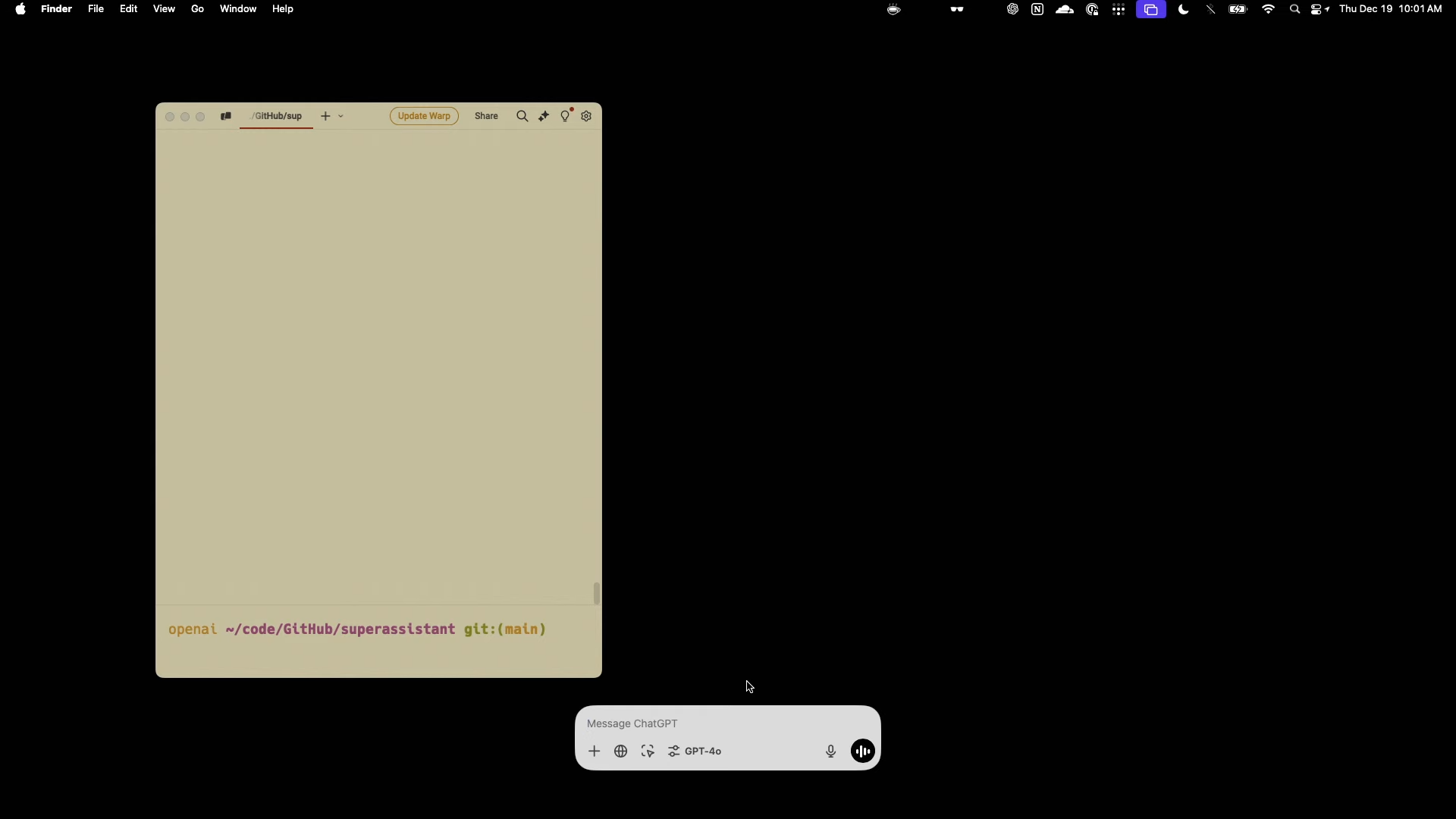Open Warp search with magnifier icon
This screenshot has height=819, width=1456.
(522, 116)
